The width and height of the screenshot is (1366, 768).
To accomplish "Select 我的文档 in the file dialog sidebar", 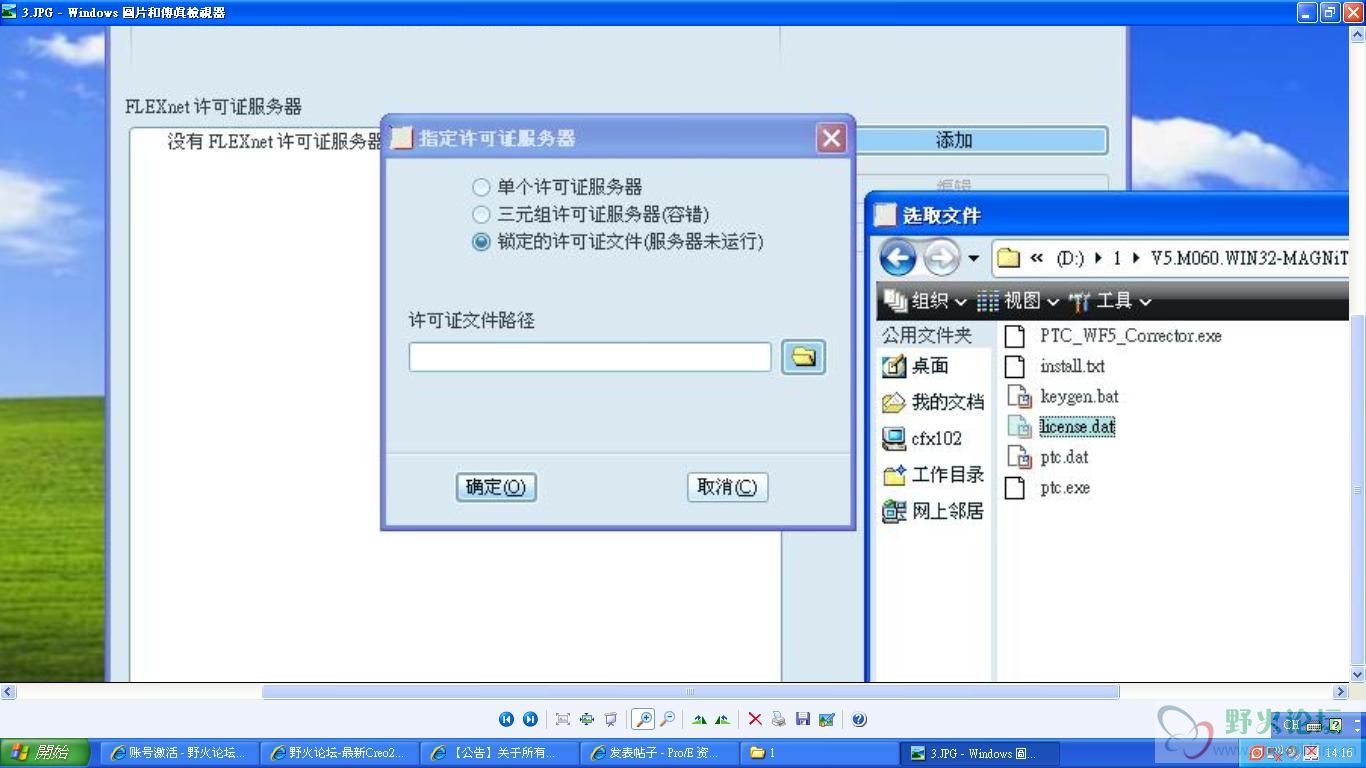I will point(933,402).
